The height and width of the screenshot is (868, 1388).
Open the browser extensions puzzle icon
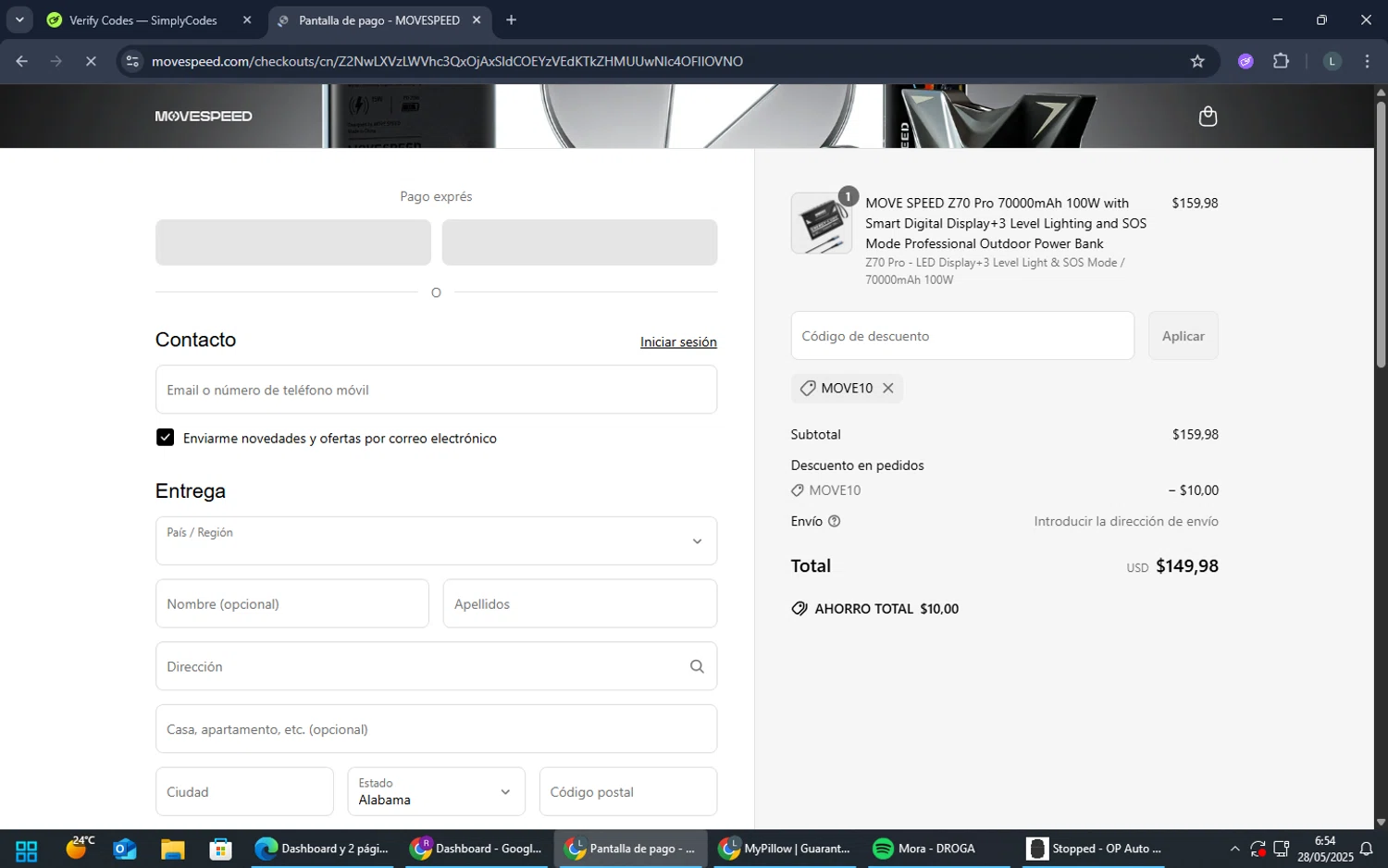pyautogui.click(x=1281, y=61)
